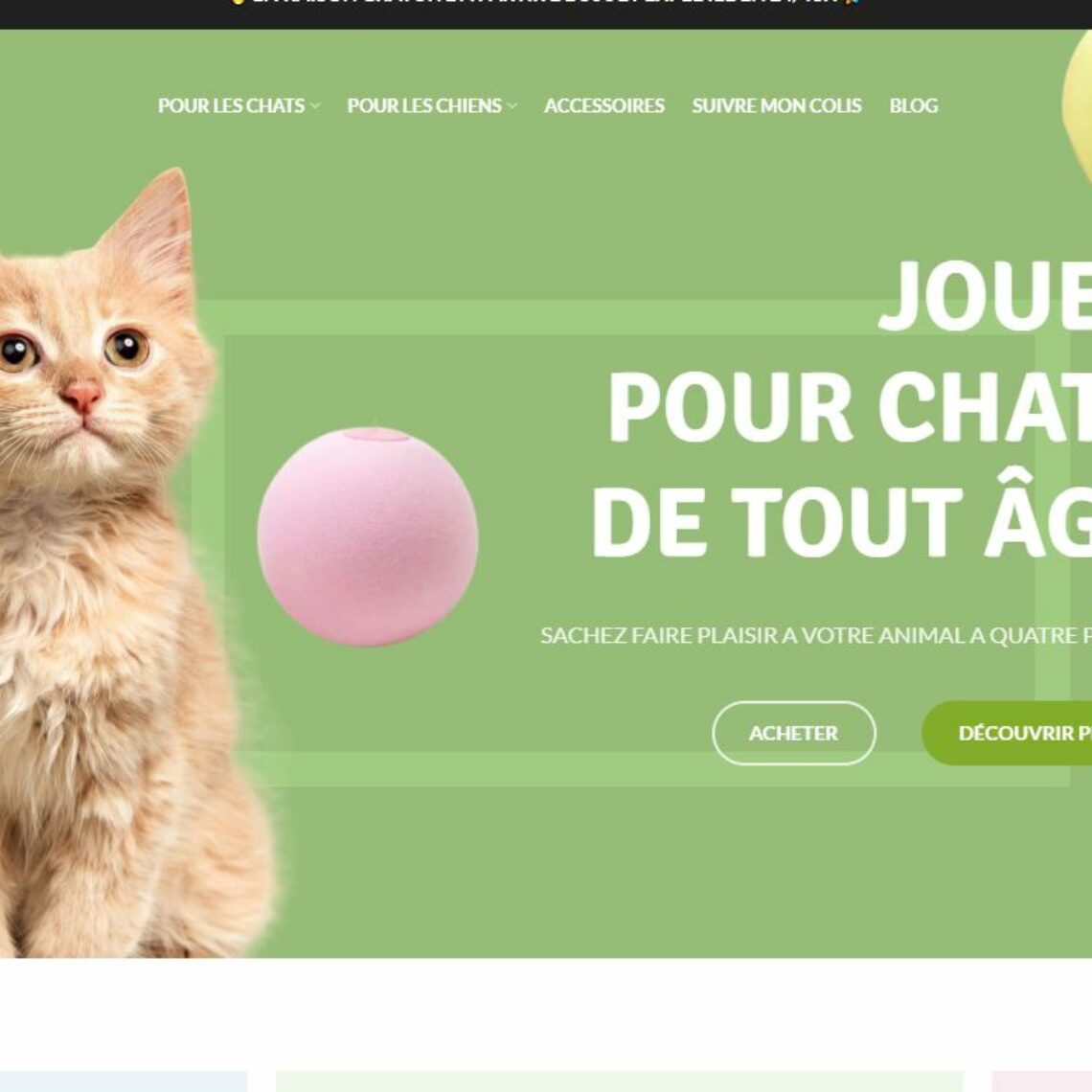Click the black announcement bar at top

[546, 12]
